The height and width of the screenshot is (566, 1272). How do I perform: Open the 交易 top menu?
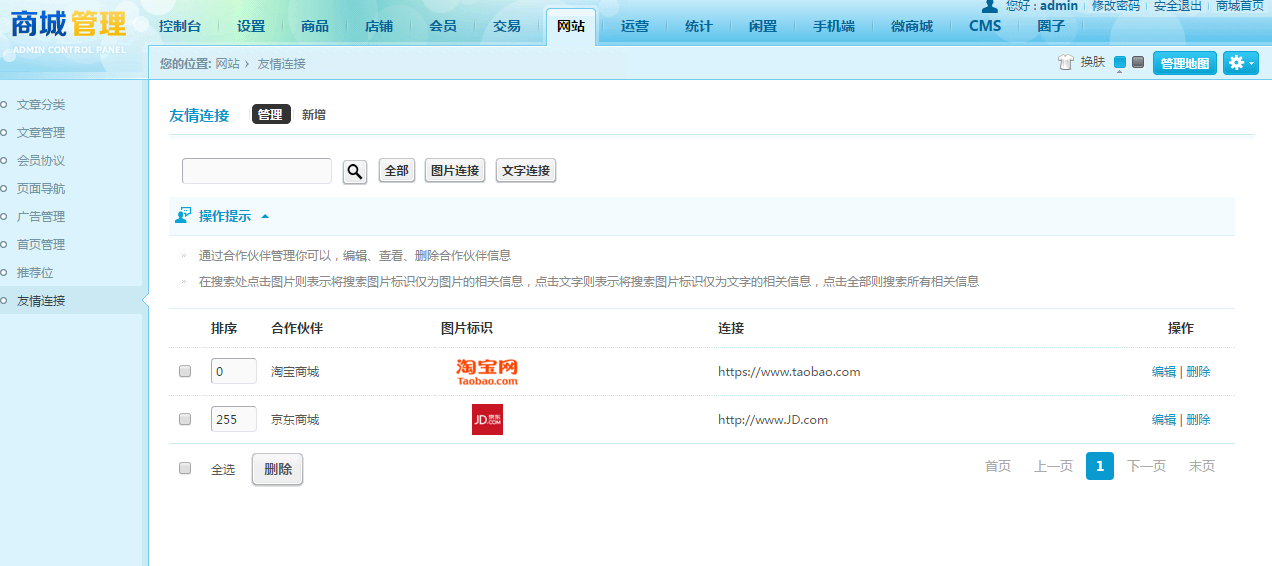[507, 26]
